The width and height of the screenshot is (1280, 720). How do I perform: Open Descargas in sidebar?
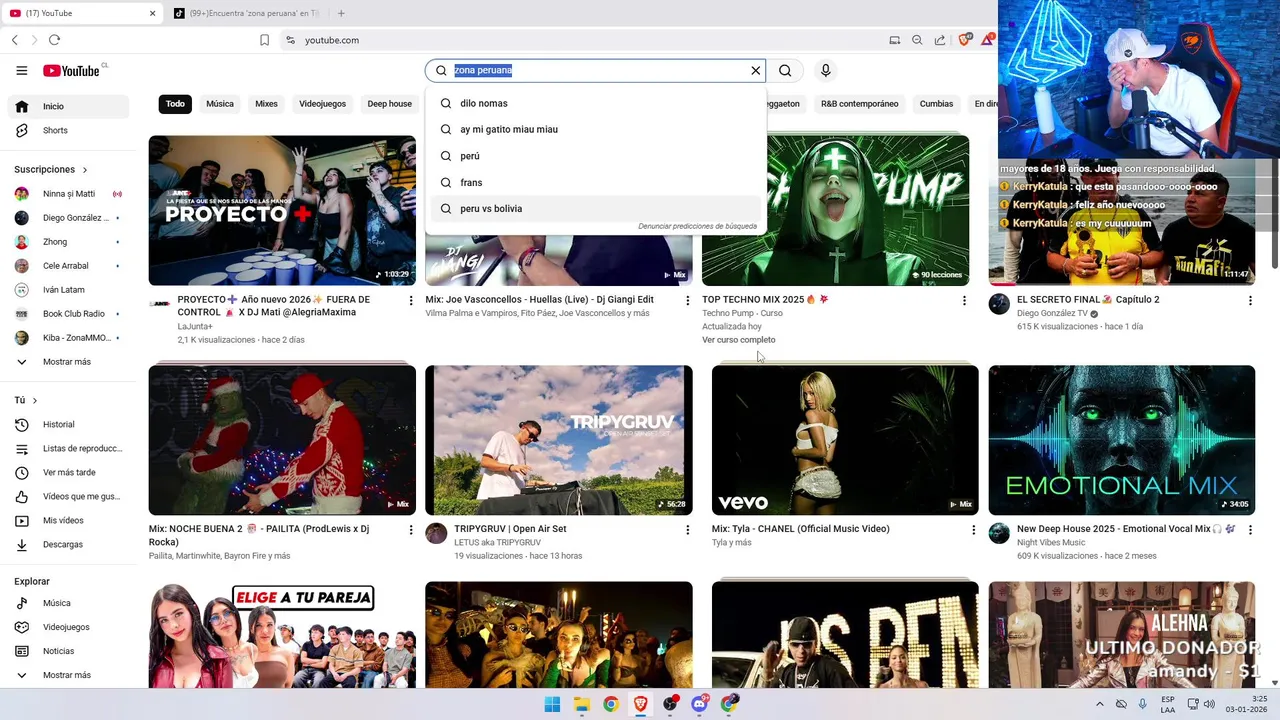pyautogui.click(x=68, y=544)
